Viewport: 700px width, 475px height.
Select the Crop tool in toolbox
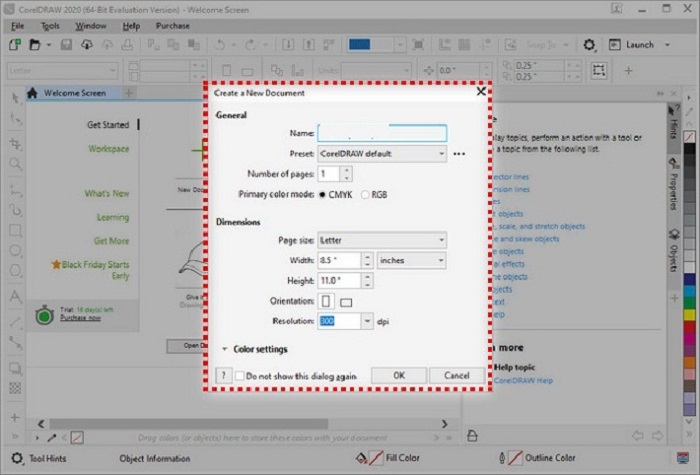(15, 144)
